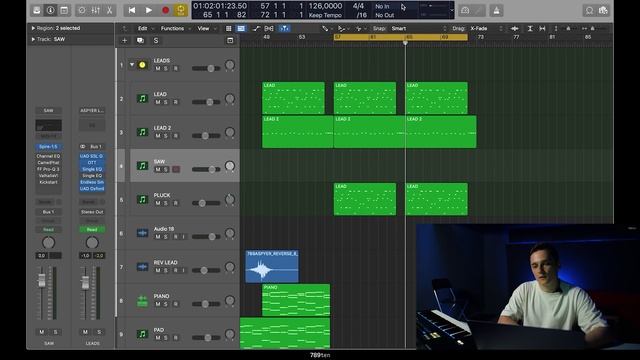Open Snap mode dropdown showing Smart
640x360 pixels.
point(418,29)
